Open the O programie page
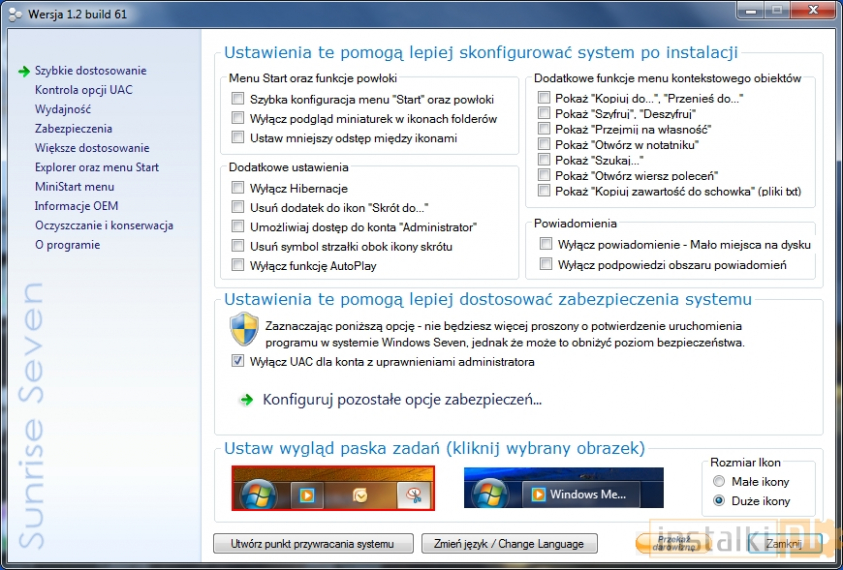The image size is (843, 570). point(67,245)
